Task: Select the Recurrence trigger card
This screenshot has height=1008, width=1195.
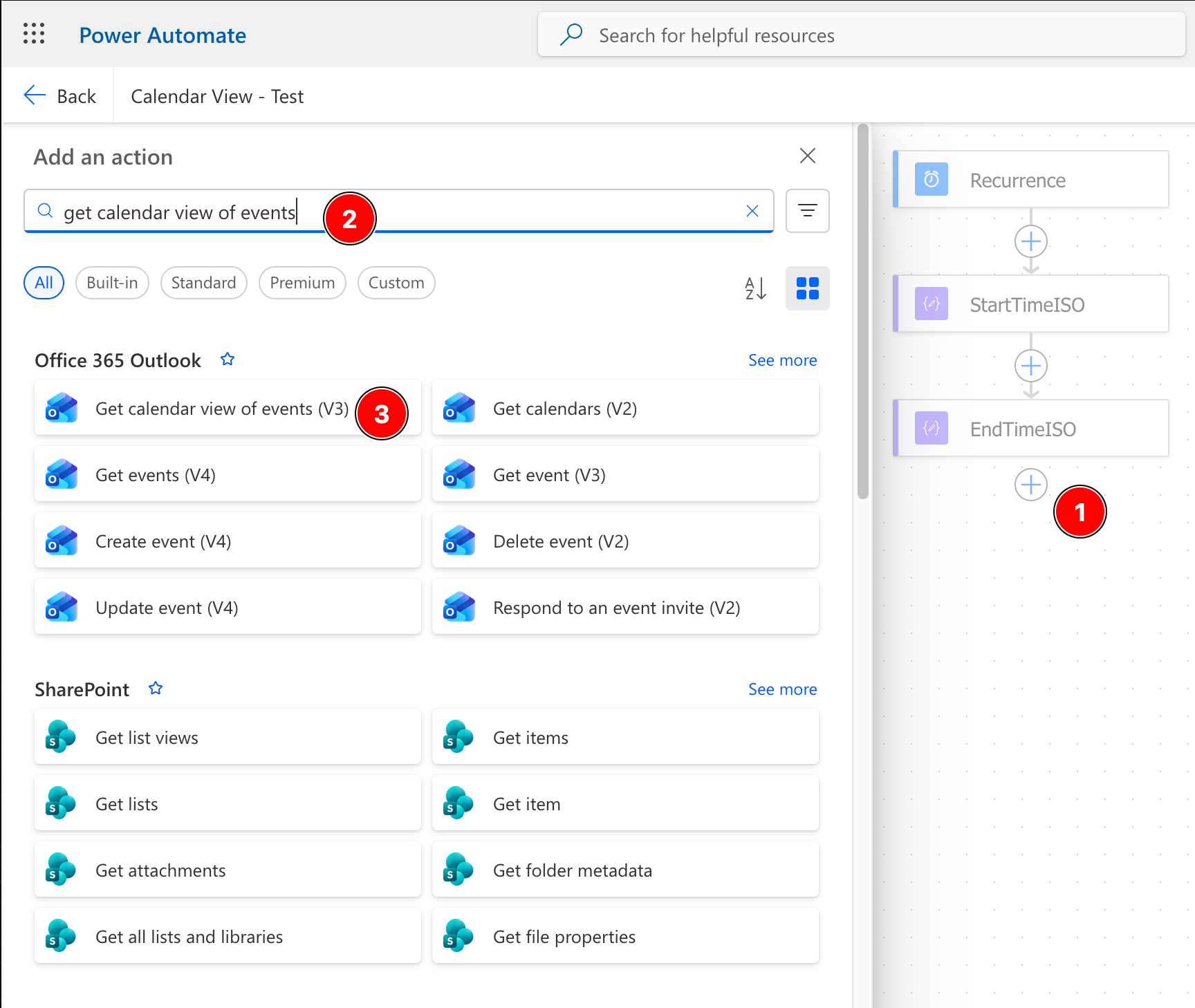Action: (1031, 180)
